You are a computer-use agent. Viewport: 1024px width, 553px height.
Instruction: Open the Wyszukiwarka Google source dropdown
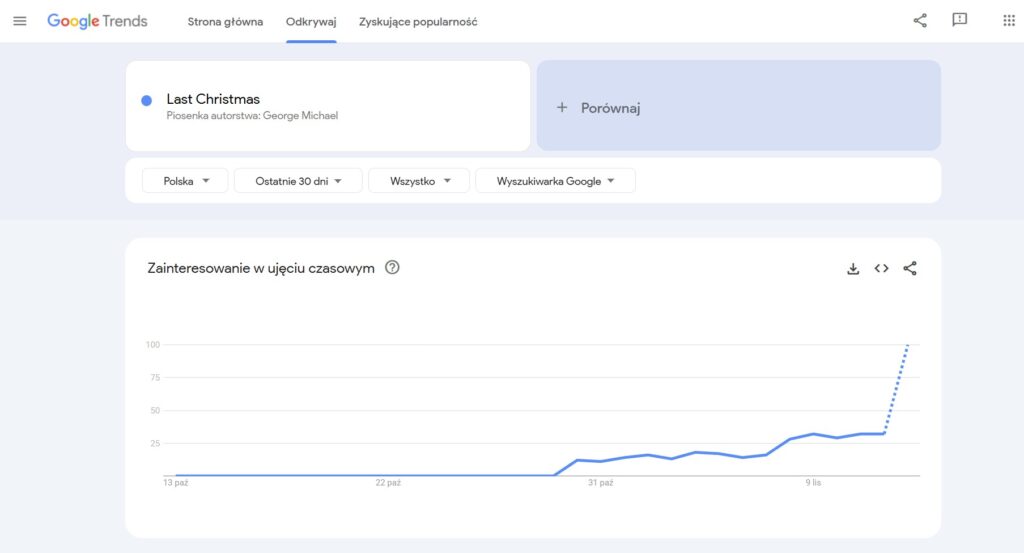555,181
